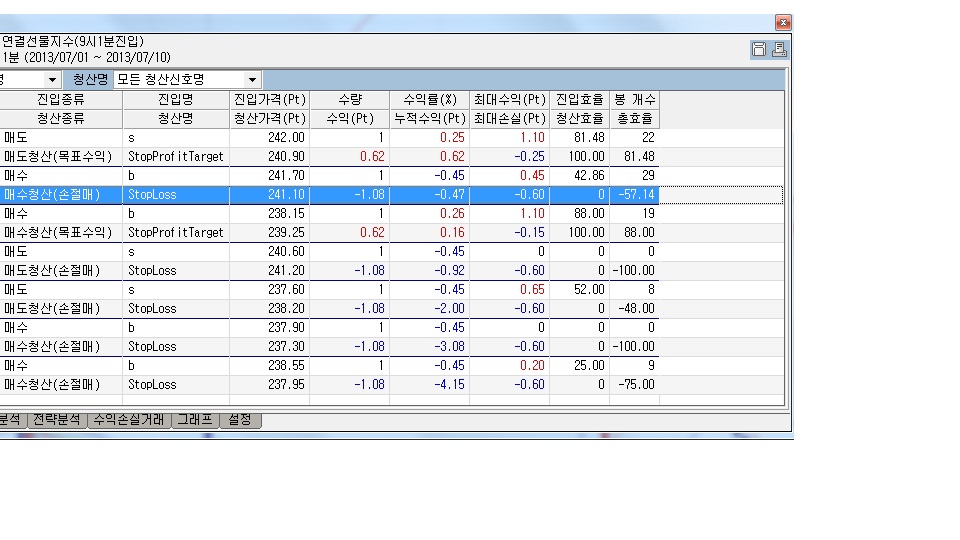Click the 진입가격(Pt) column header
This screenshot has width=960, height=540.
(269, 100)
